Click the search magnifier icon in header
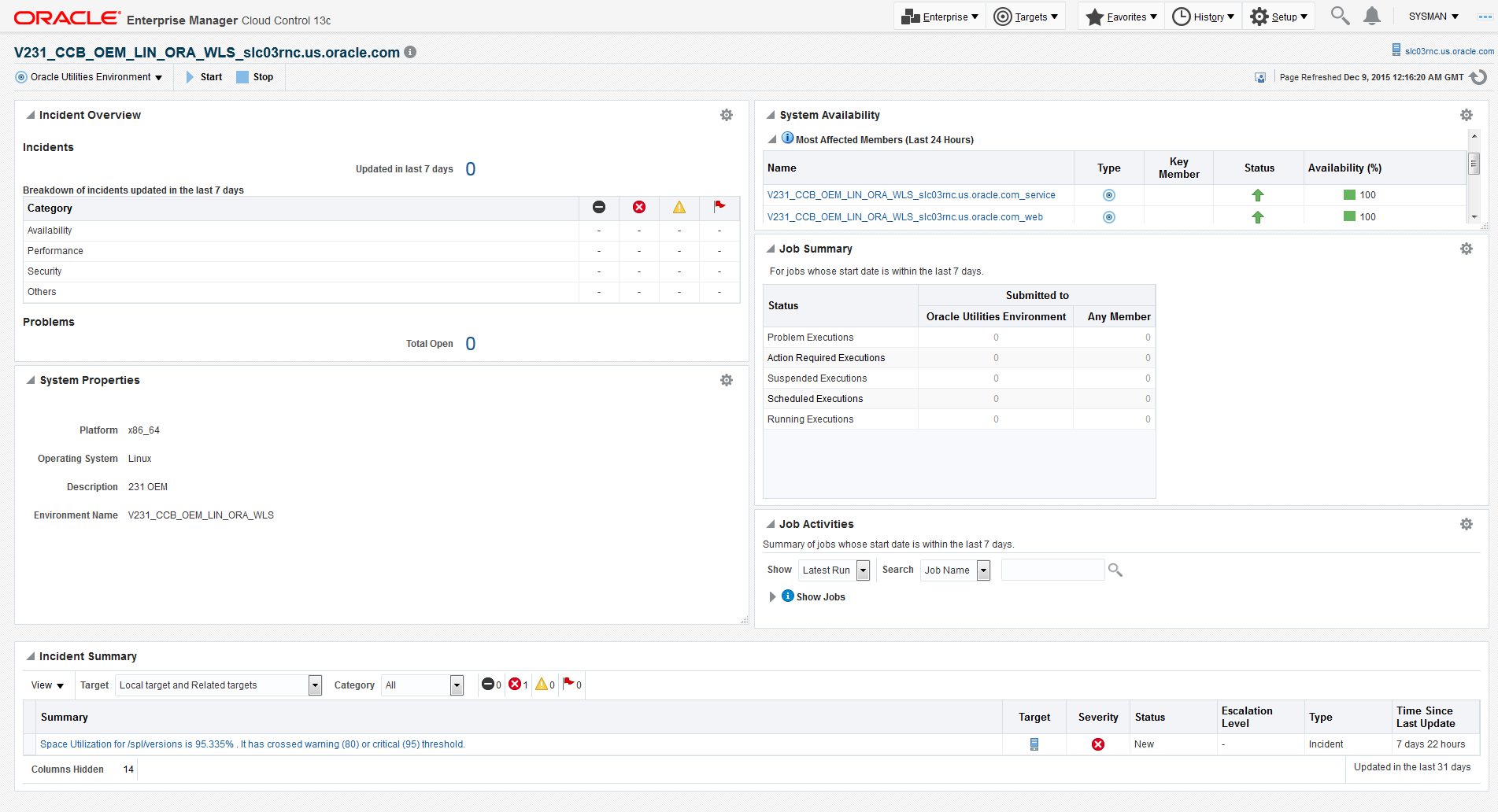Screen dimensions: 1498x812 (x=1340, y=16)
